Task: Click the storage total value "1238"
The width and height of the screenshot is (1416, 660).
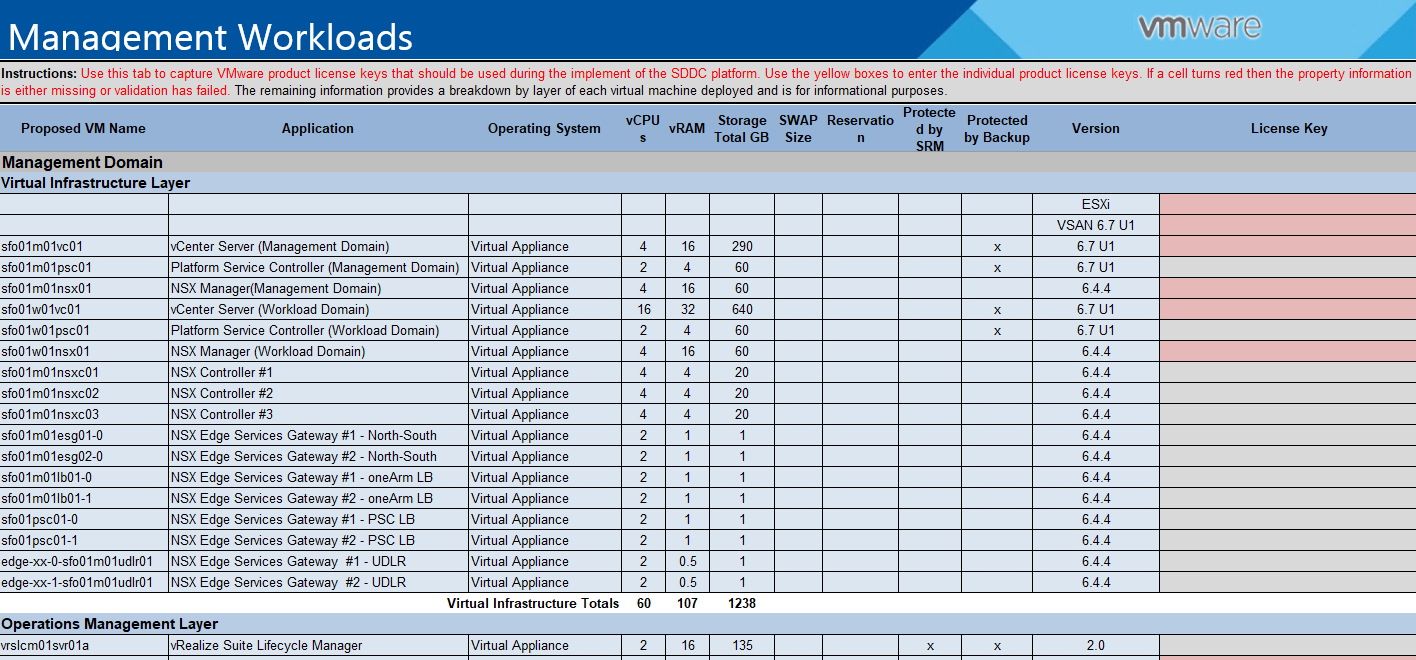Action: (x=742, y=603)
